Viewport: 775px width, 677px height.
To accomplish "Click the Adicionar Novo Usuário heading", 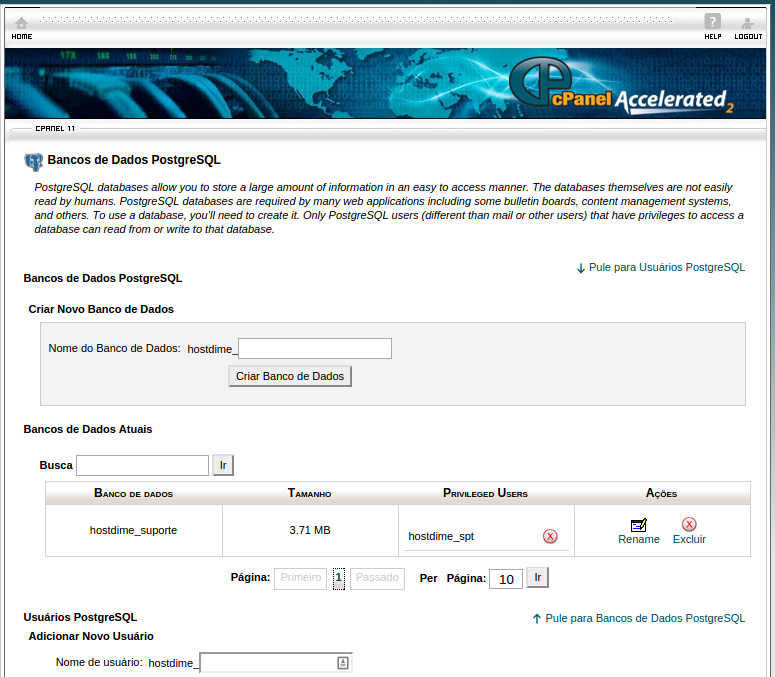I will 91,636.
